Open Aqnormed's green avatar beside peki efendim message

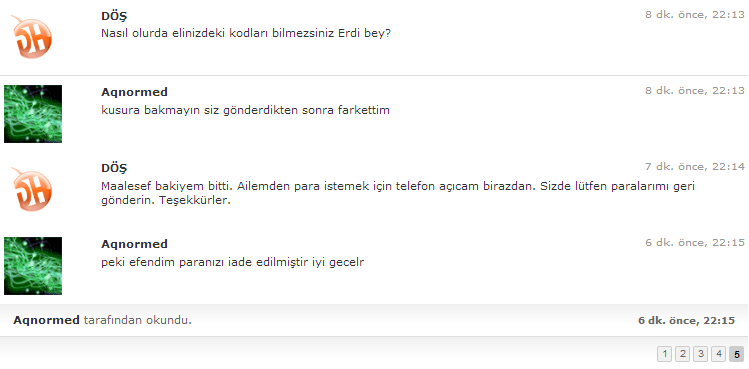click(33, 266)
